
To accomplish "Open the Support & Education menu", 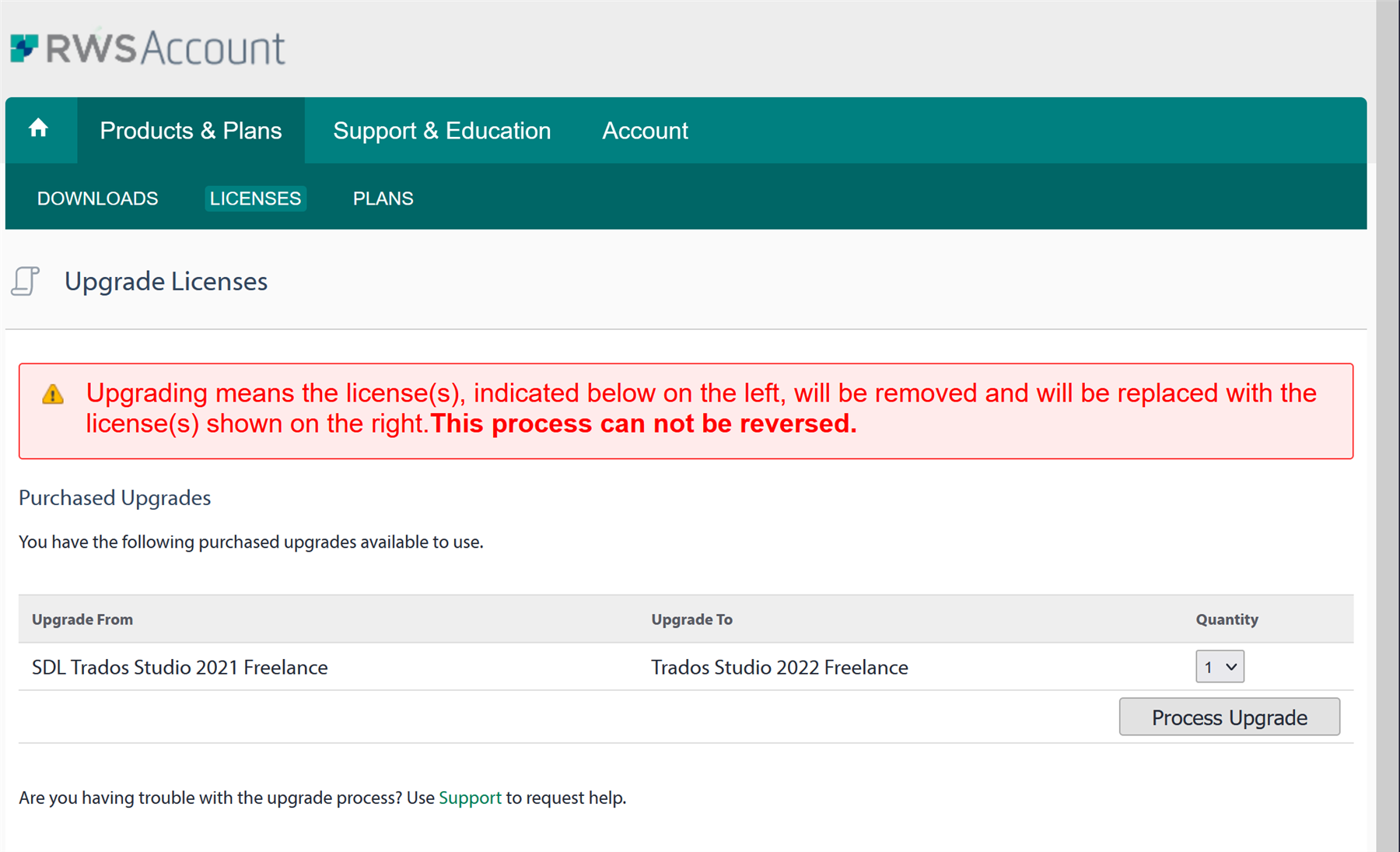I will point(442,130).
